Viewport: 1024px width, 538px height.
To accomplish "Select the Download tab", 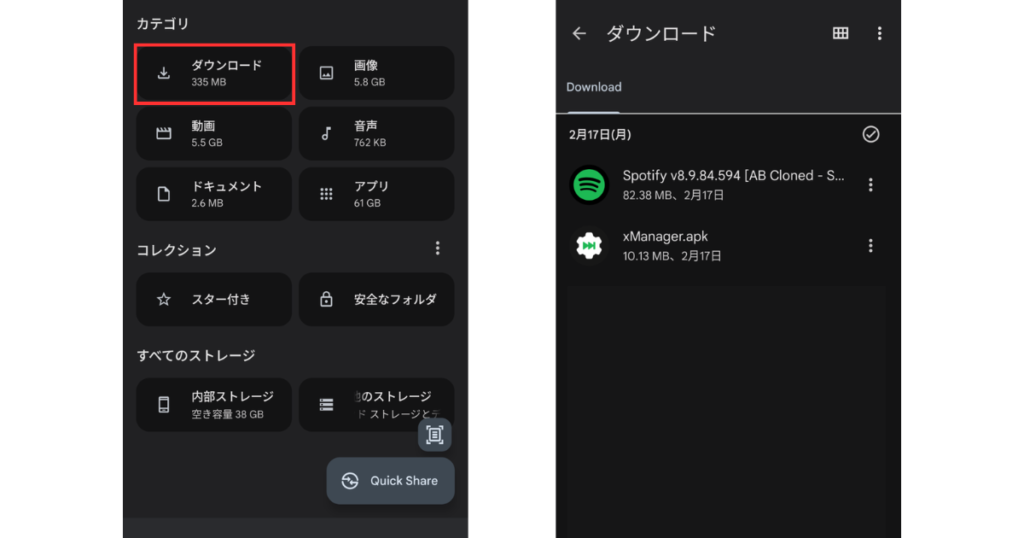I will 594,87.
